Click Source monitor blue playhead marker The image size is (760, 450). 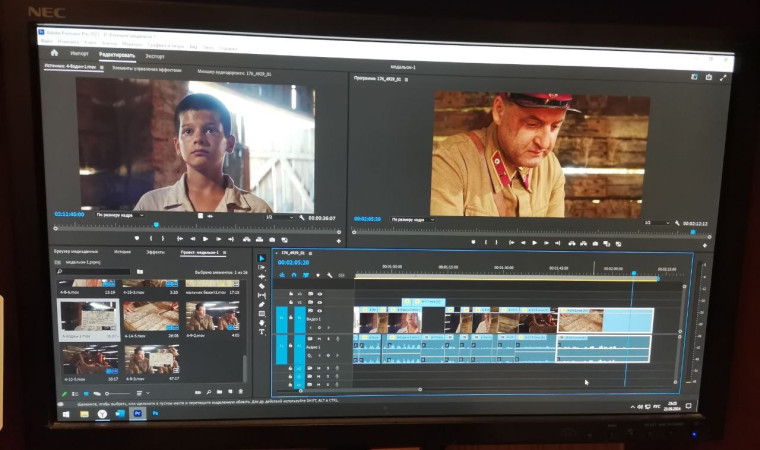156,225
